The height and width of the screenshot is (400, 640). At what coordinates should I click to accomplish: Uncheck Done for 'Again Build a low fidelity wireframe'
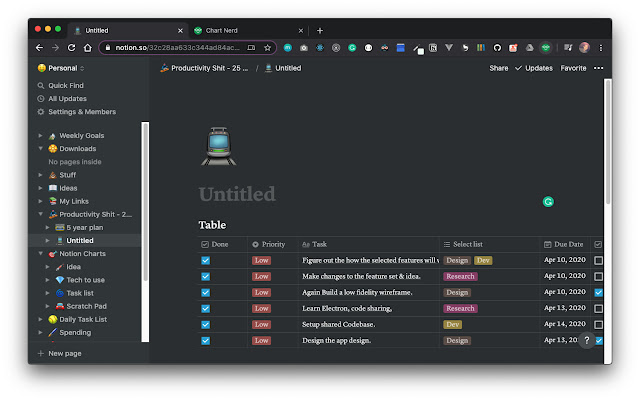[x=205, y=292]
